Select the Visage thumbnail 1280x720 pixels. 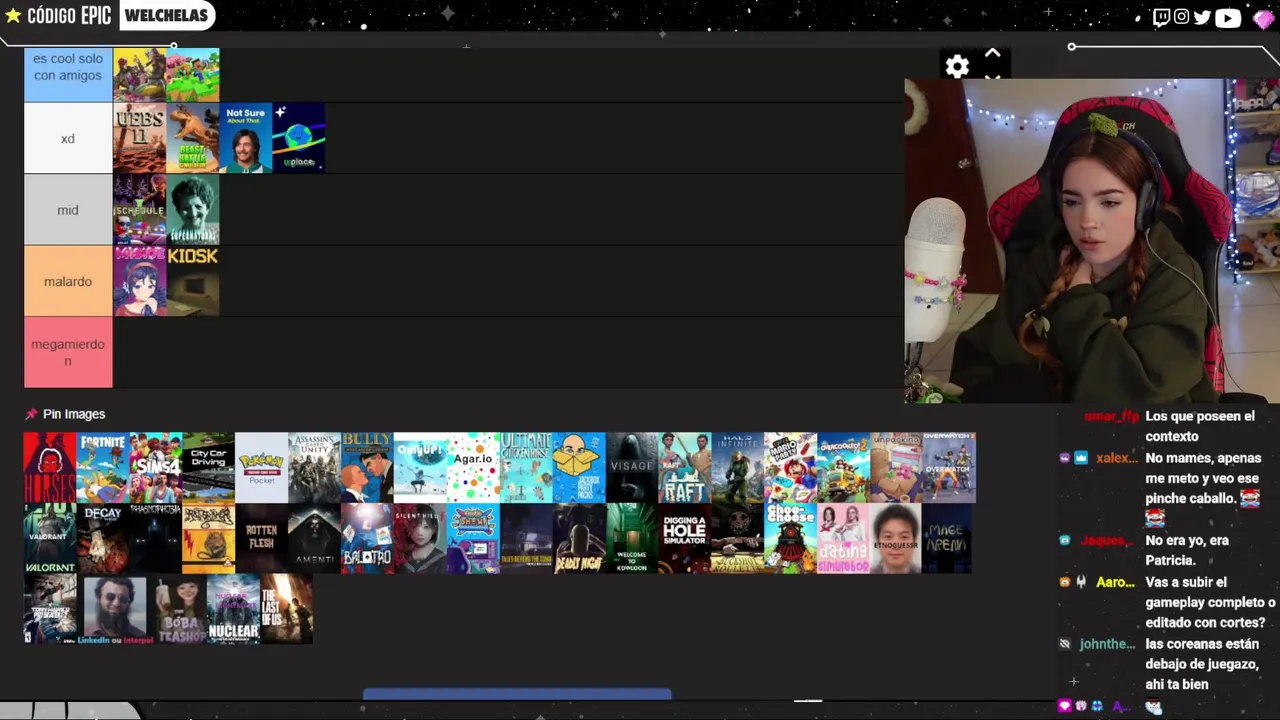[x=632, y=467]
